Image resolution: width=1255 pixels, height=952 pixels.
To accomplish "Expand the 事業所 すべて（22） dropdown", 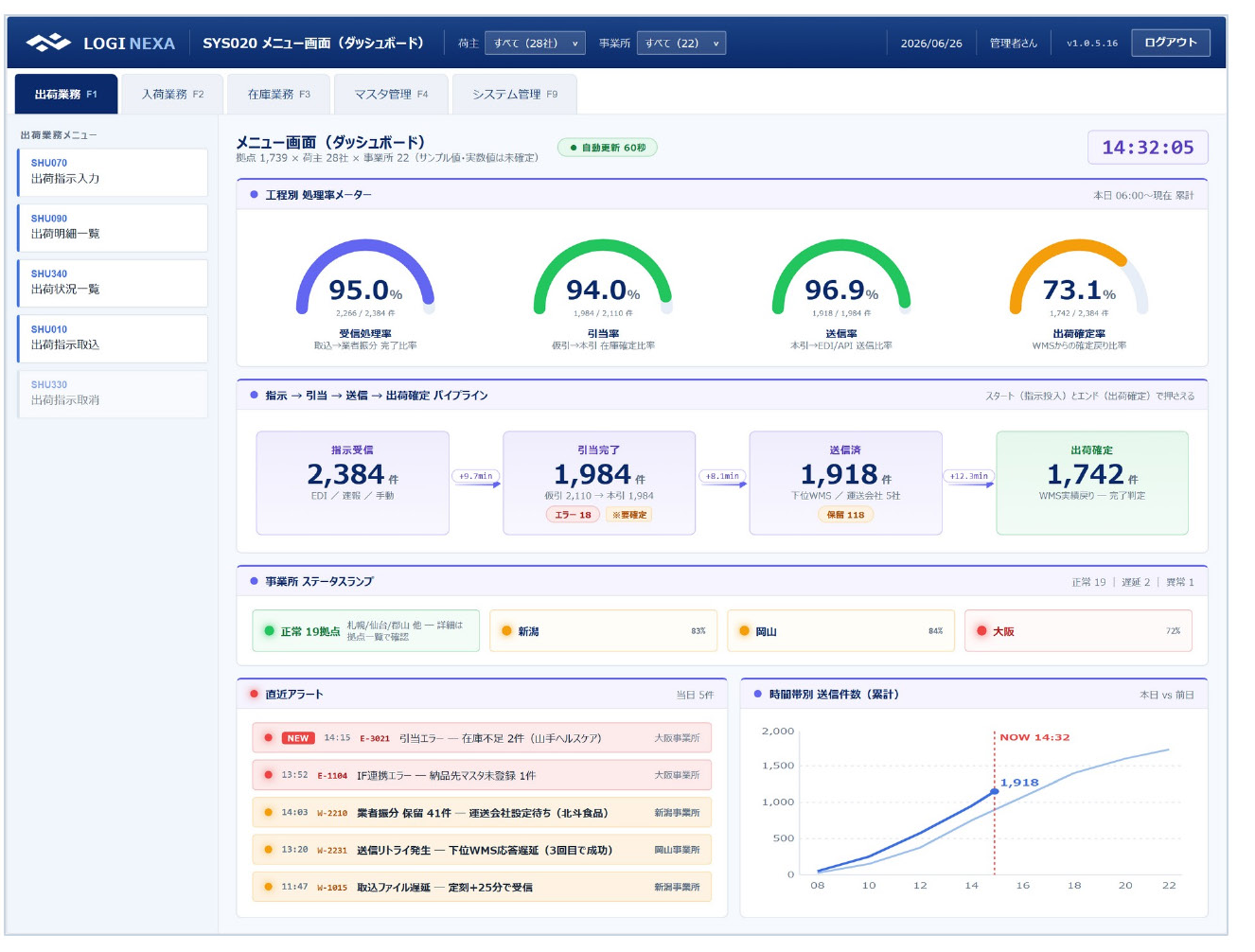I will (x=681, y=43).
